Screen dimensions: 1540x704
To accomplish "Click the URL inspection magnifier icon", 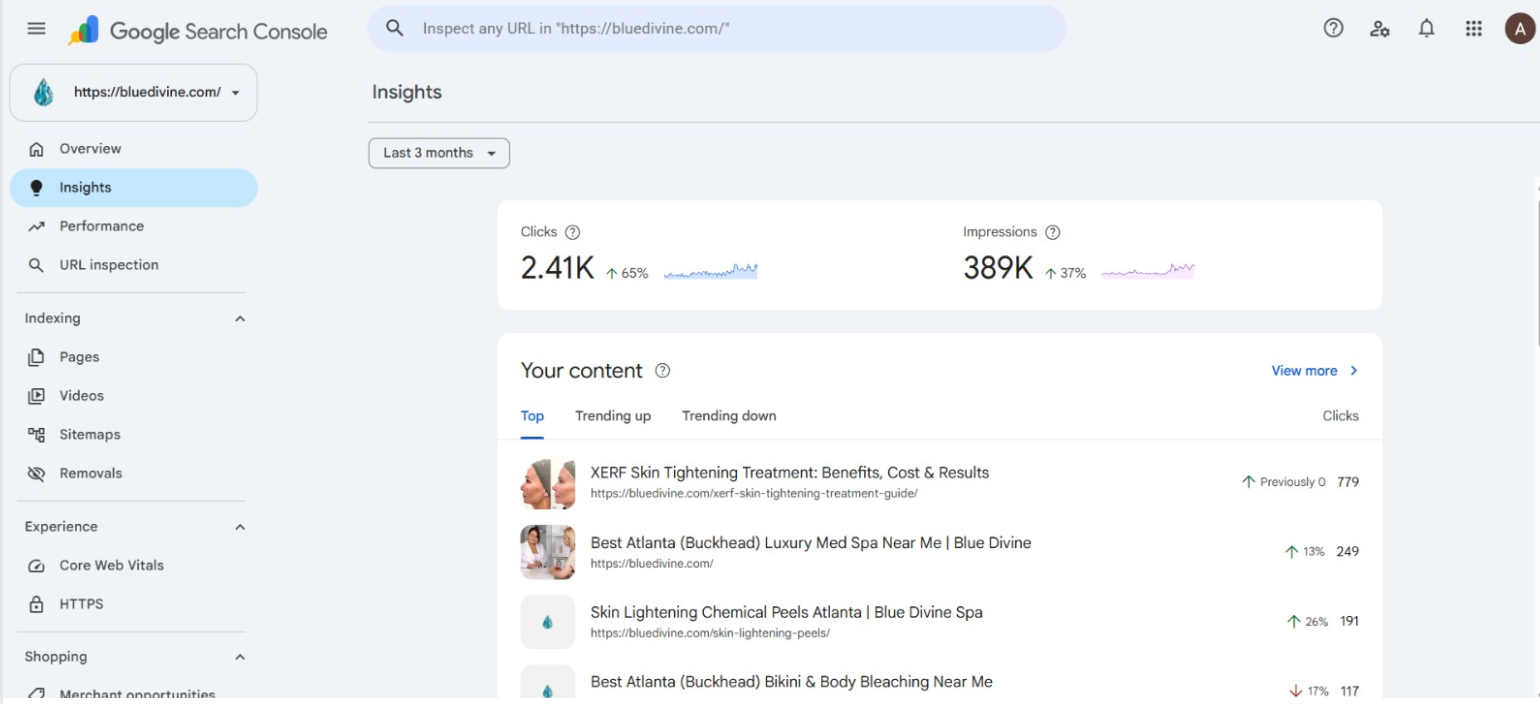I will point(37,265).
